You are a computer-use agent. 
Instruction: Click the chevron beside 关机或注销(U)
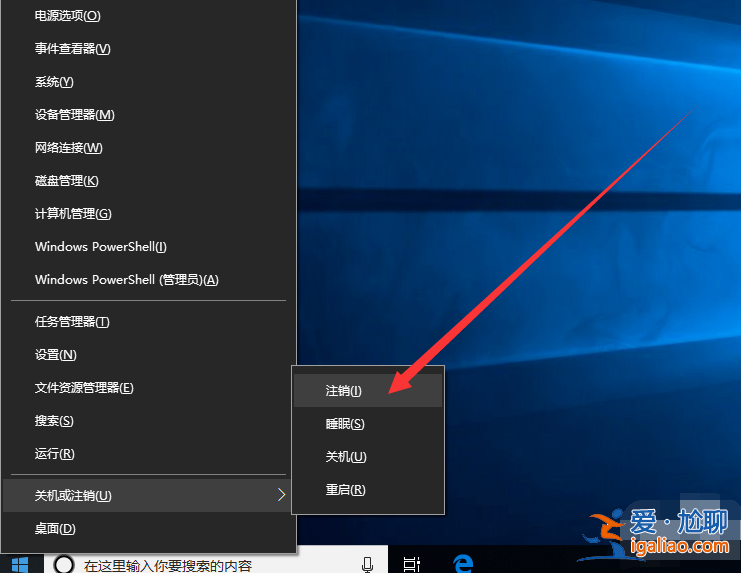(281, 495)
